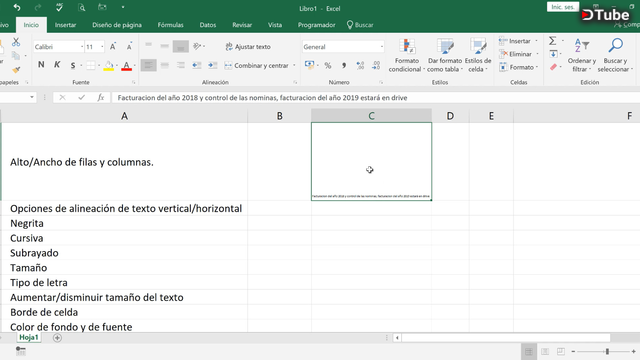
Task: Open Buscar y seleccionar menu
Action: [x=615, y=55]
